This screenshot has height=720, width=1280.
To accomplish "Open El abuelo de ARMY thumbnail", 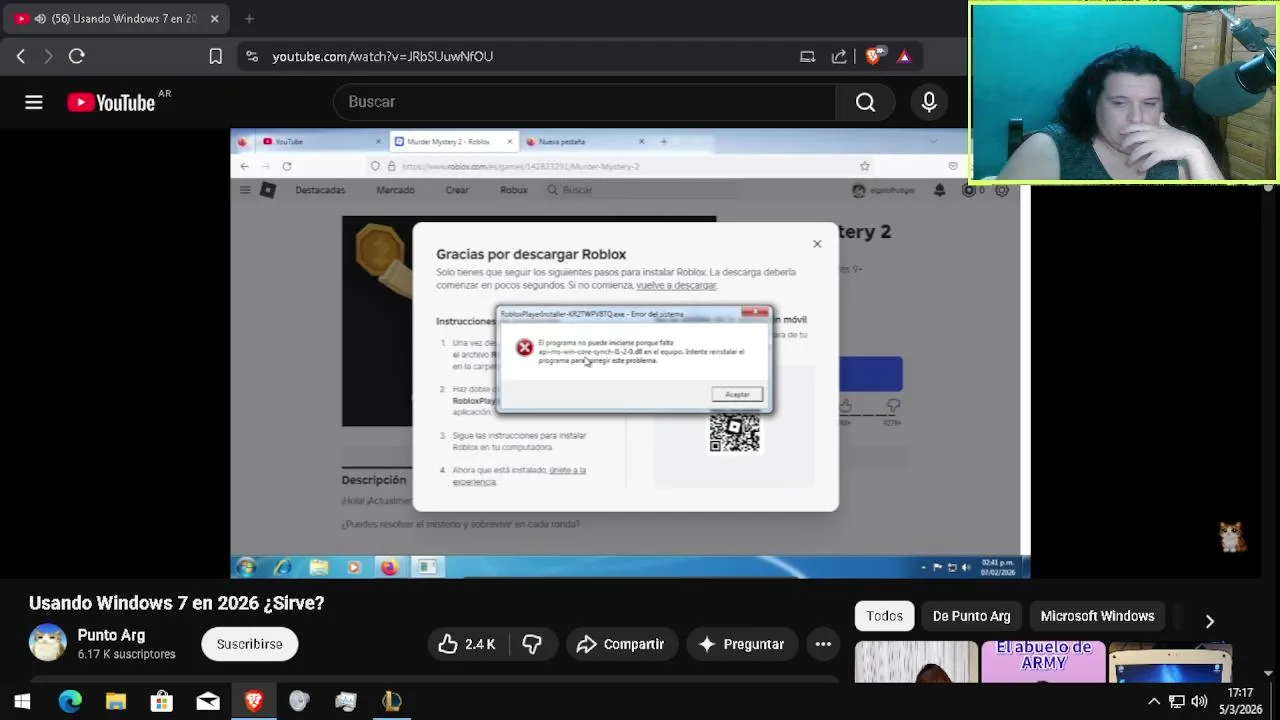I will click(x=1043, y=662).
